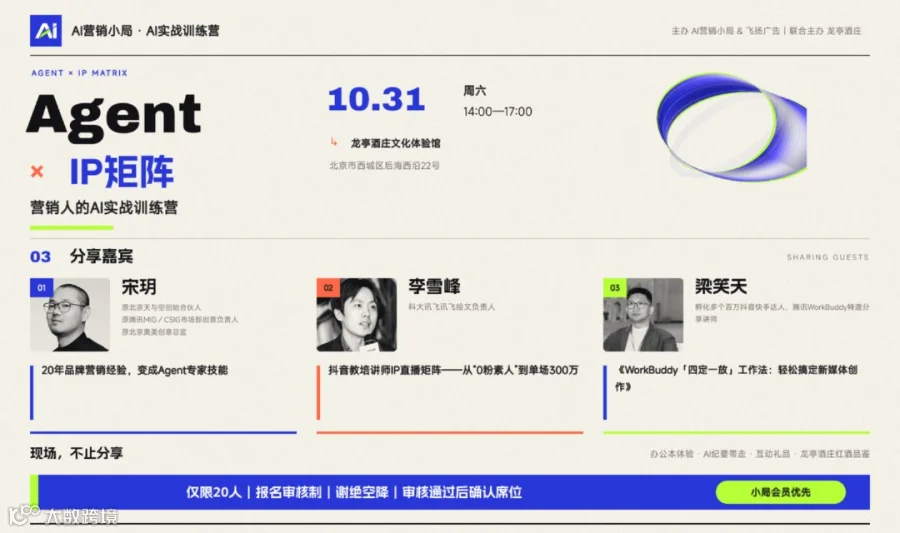Viewport: 900px width, 533px height.
Task: Click the red × symbol beside IP矩阵
Action: click(37, 171)
